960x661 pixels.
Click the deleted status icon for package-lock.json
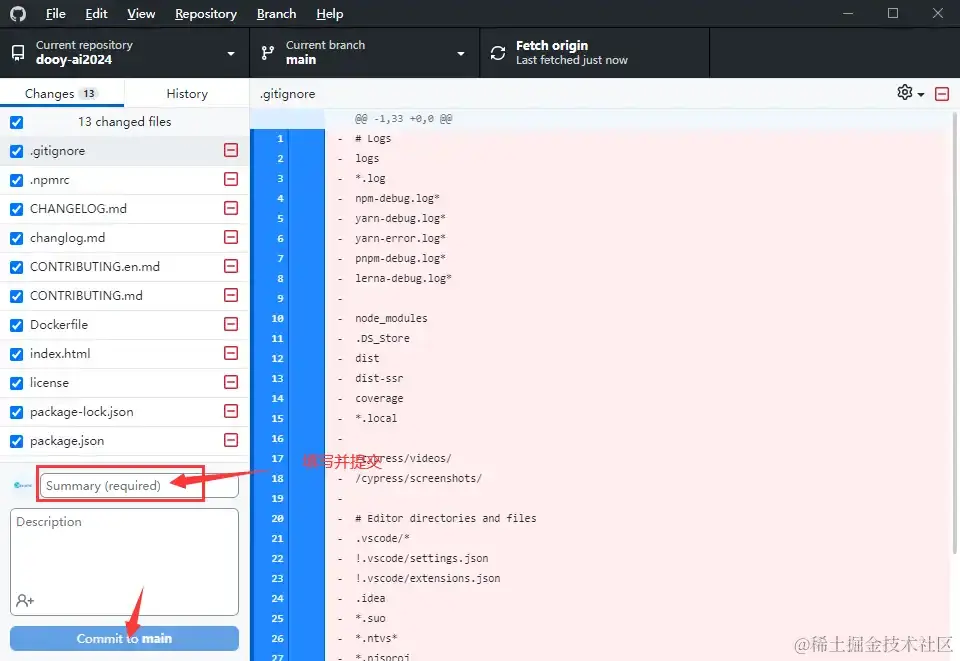point(231,411)
